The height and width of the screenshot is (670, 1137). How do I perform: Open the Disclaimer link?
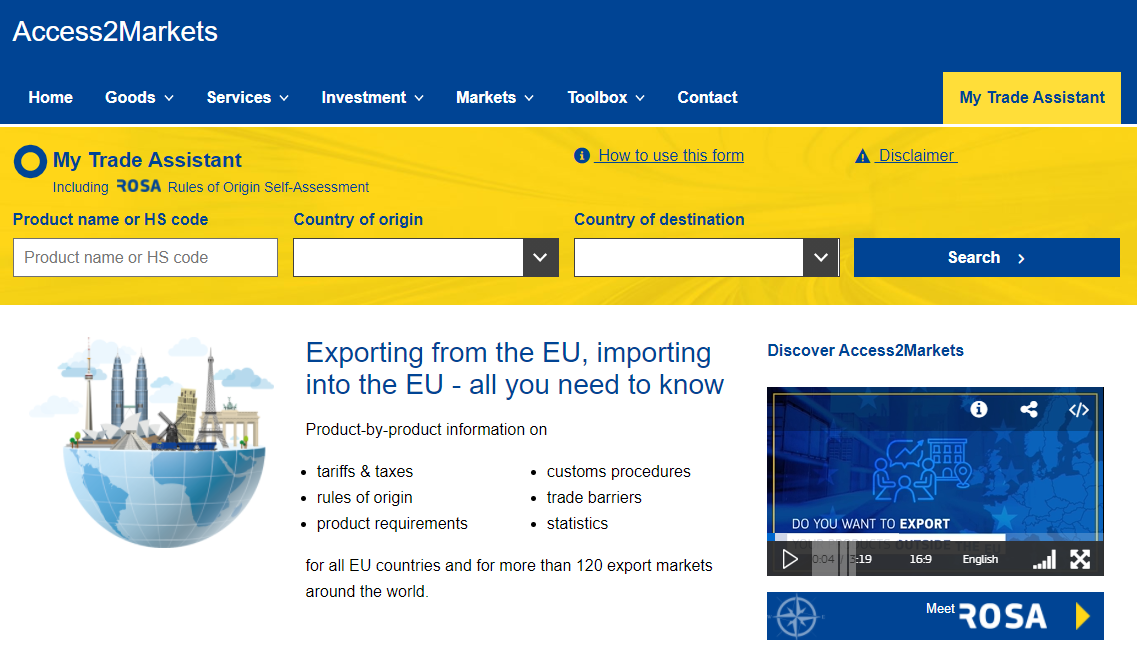pyautogui.click(x=917, y=155)
